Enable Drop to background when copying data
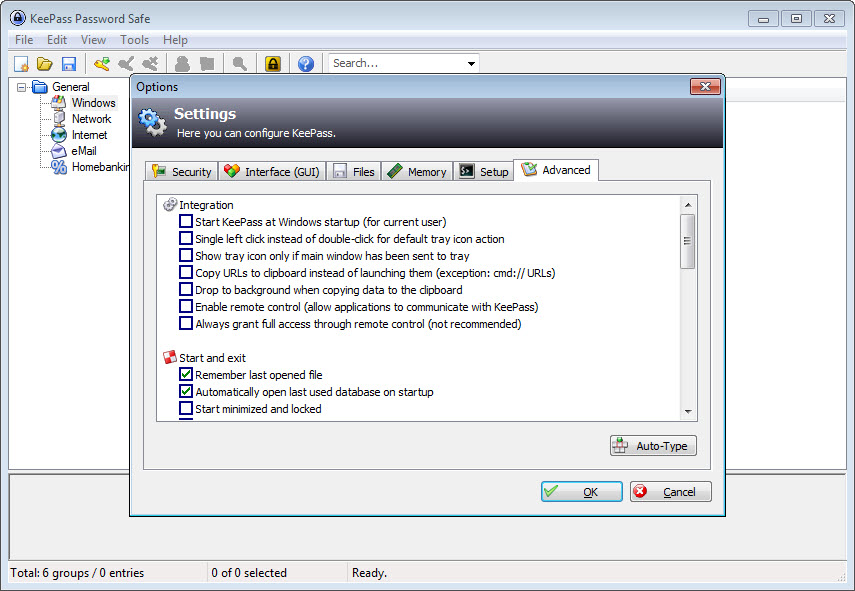The image size is (855, 591). click(x=186, y=289)
